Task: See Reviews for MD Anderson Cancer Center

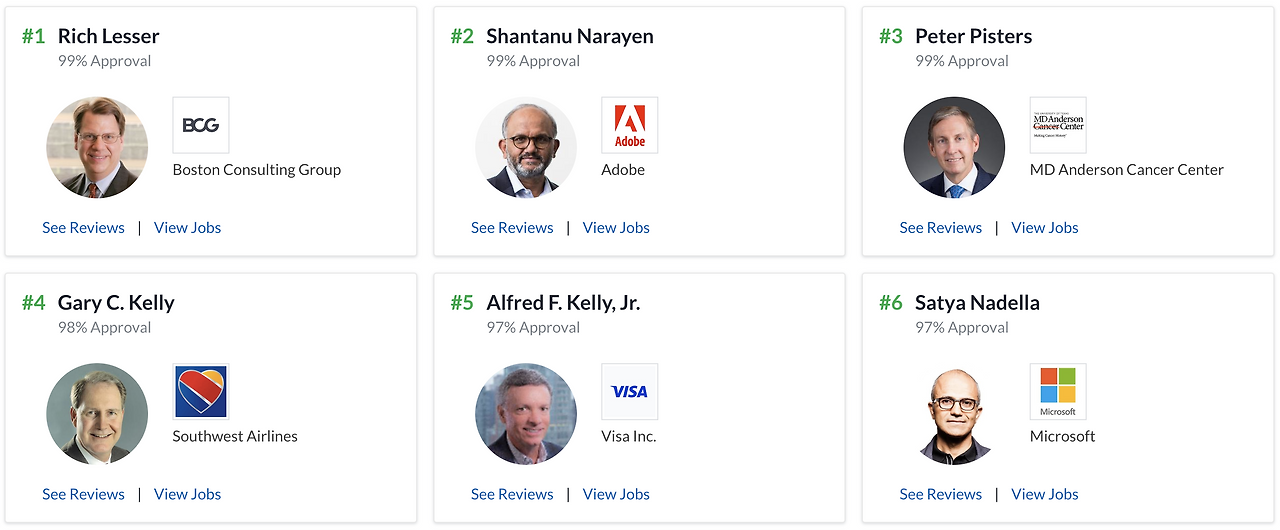Action: tap(940, 228)
